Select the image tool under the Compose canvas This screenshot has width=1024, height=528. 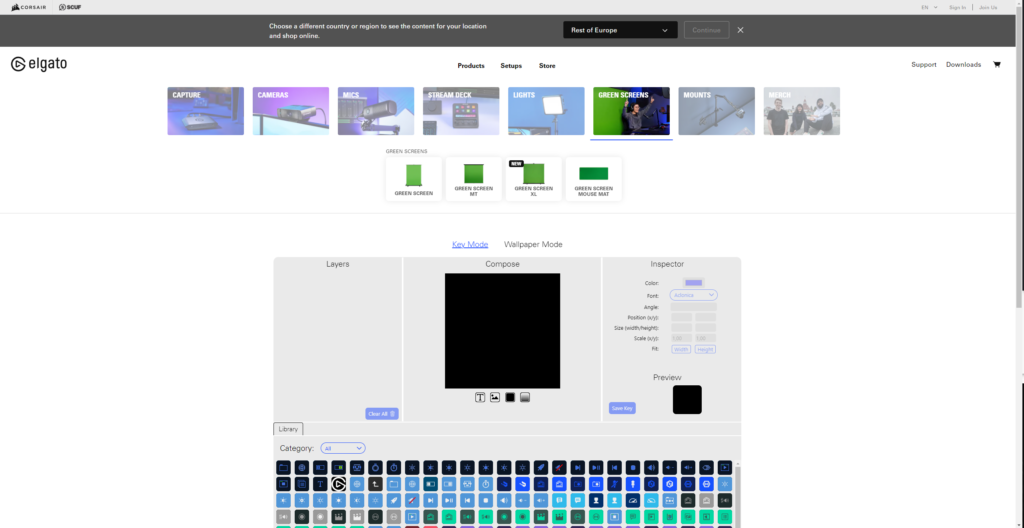[495, 397]
